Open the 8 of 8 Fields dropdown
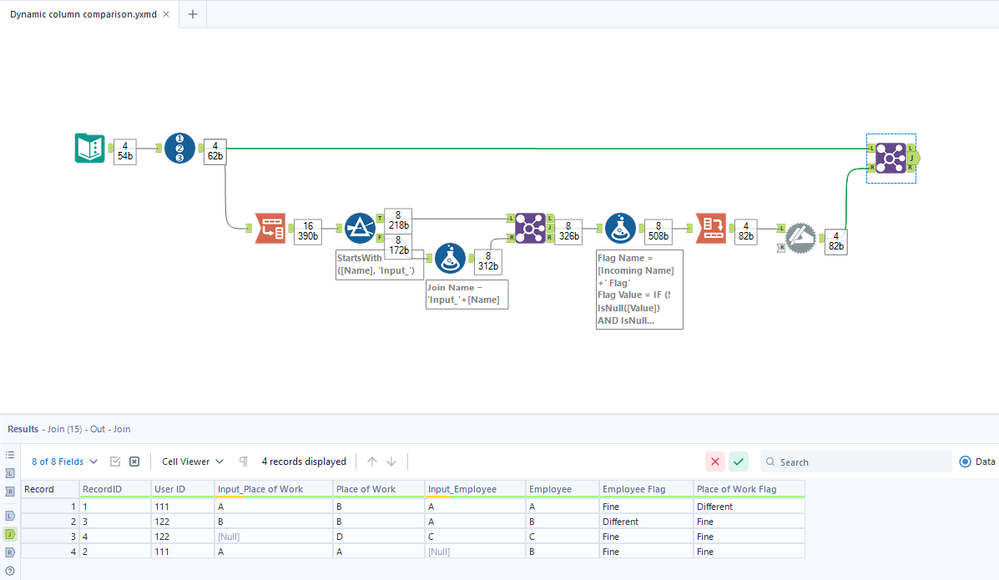999x580 pixels. tap(64, 461)
